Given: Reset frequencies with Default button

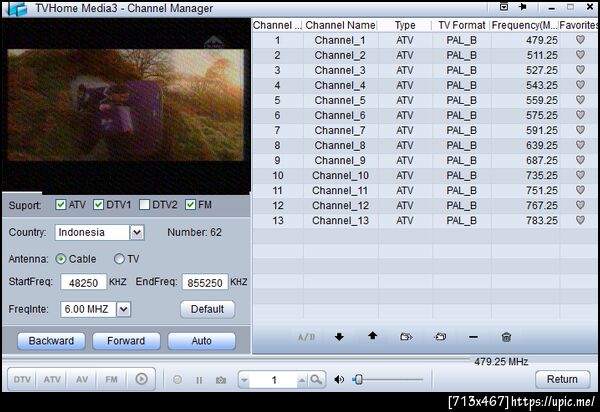Looking at the screenshot, I should 207,309.
